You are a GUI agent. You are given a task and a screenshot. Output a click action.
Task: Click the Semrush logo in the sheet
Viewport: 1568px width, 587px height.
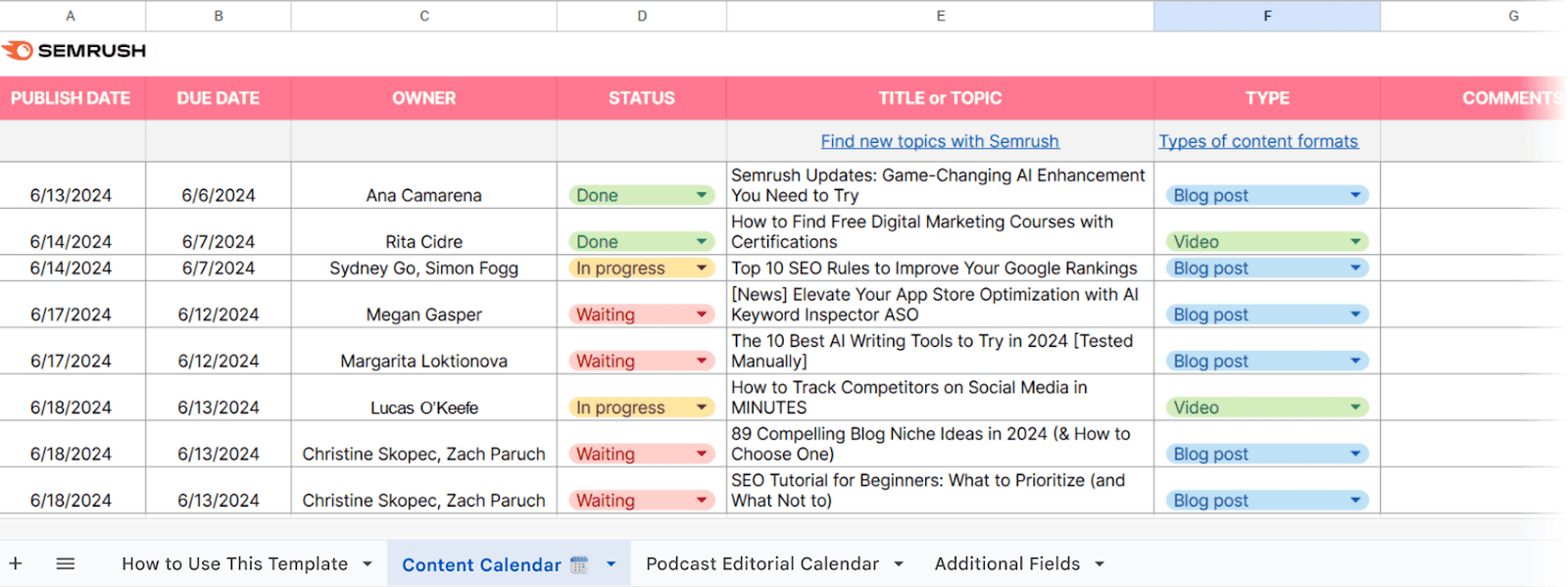(73, 51)
